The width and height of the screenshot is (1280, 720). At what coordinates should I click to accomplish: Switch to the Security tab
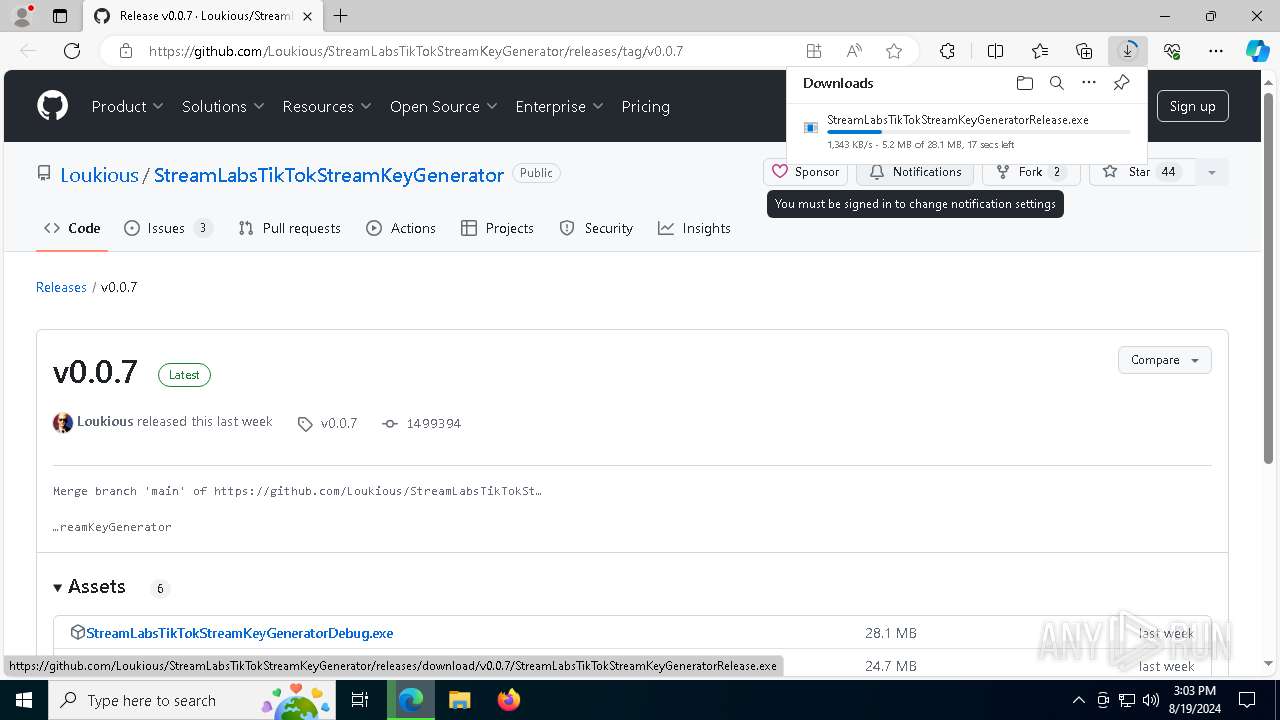(x=596, y=228)
